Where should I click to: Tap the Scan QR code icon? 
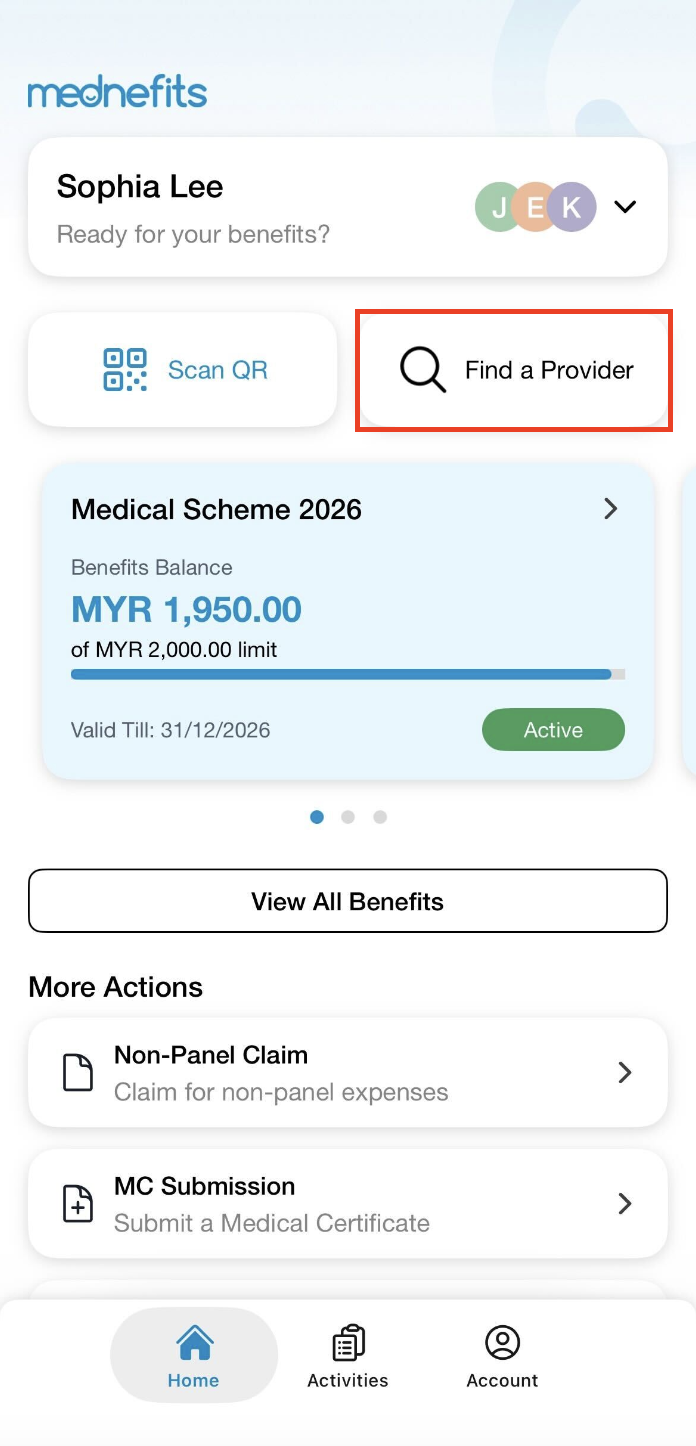click(125, 369)
